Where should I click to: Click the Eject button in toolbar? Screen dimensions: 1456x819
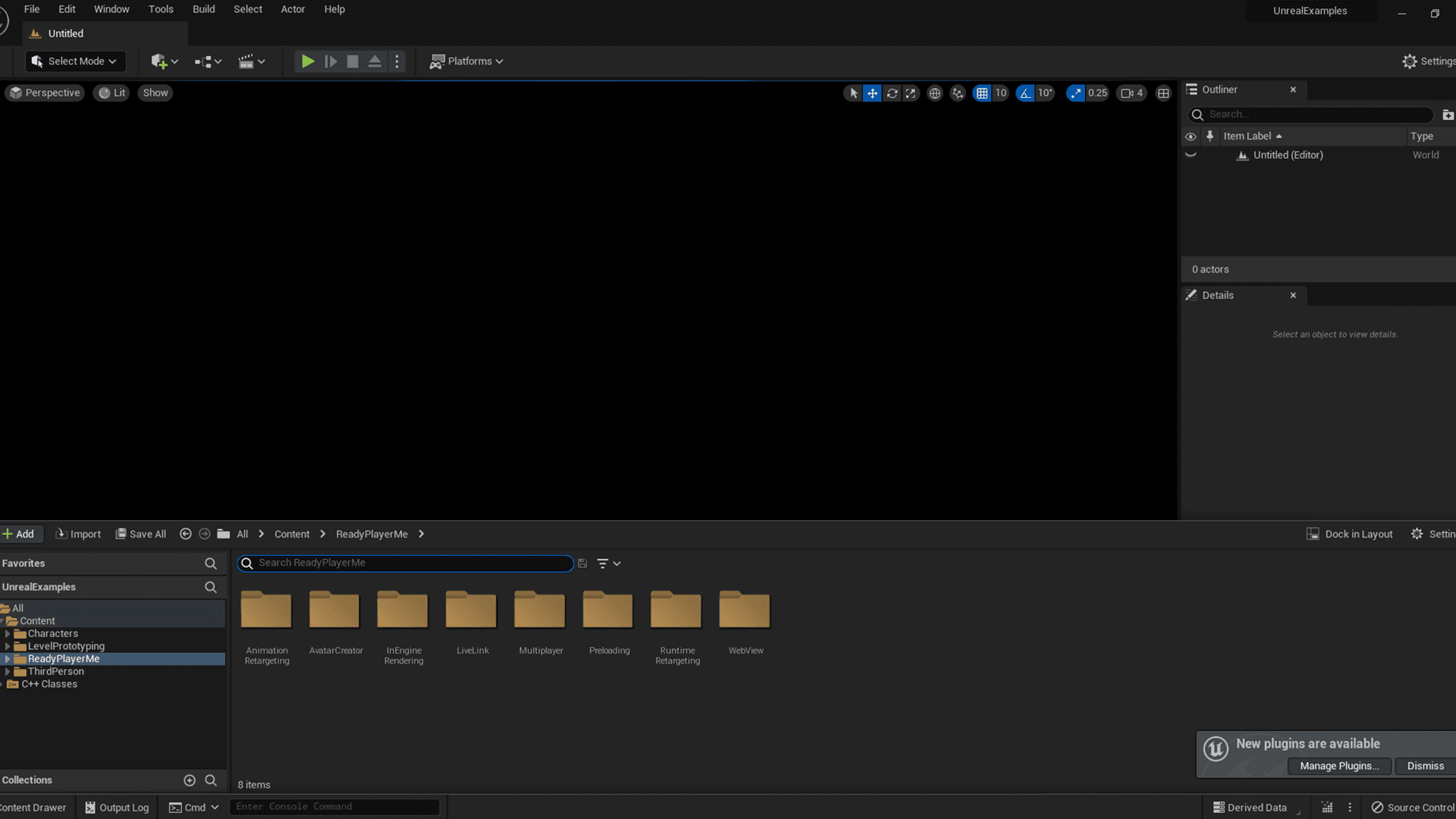click(x=375, y=61)
